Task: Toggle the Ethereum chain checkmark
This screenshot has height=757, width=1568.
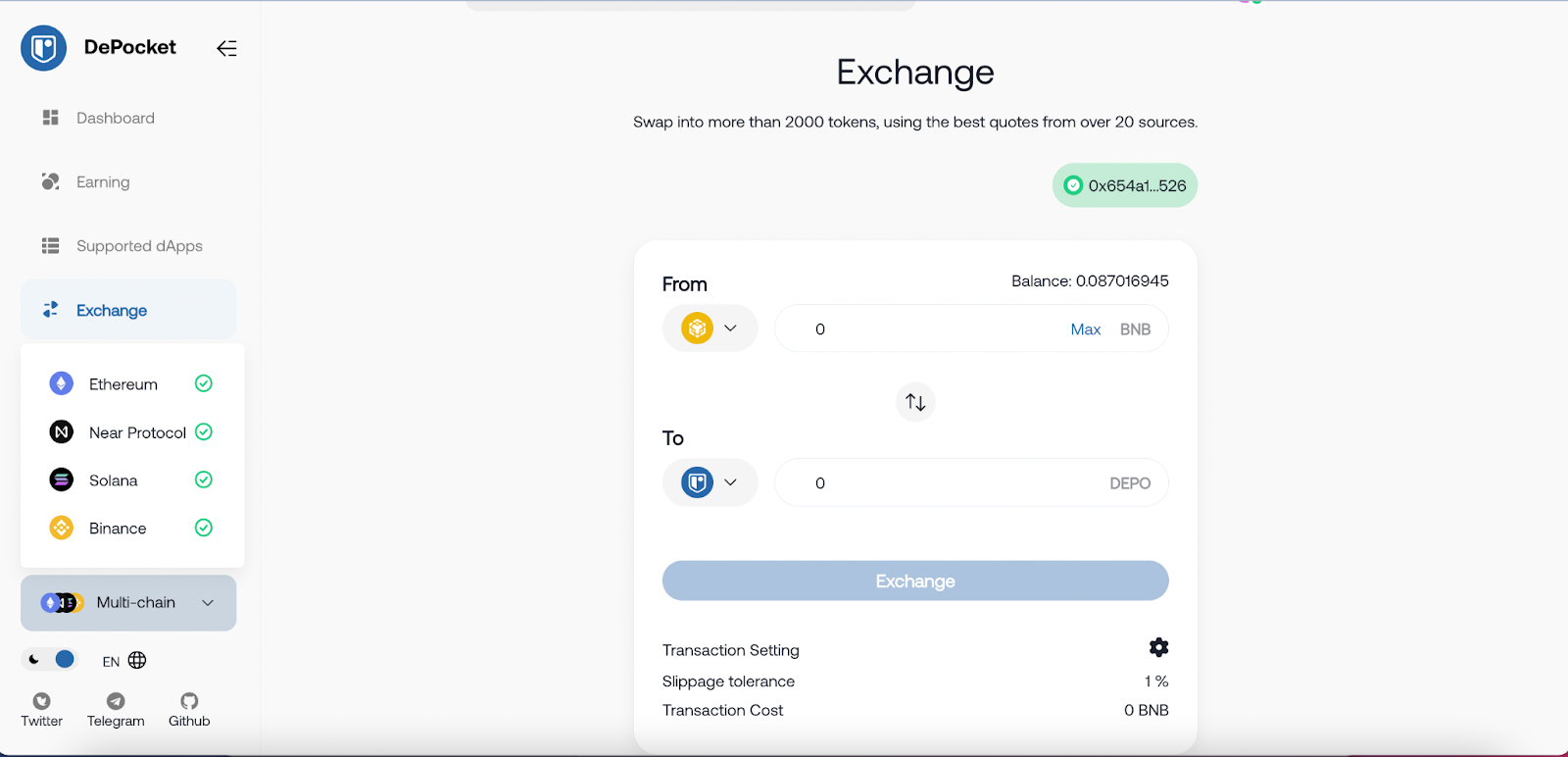Action: pyautogui.click(x=204, y=383)
